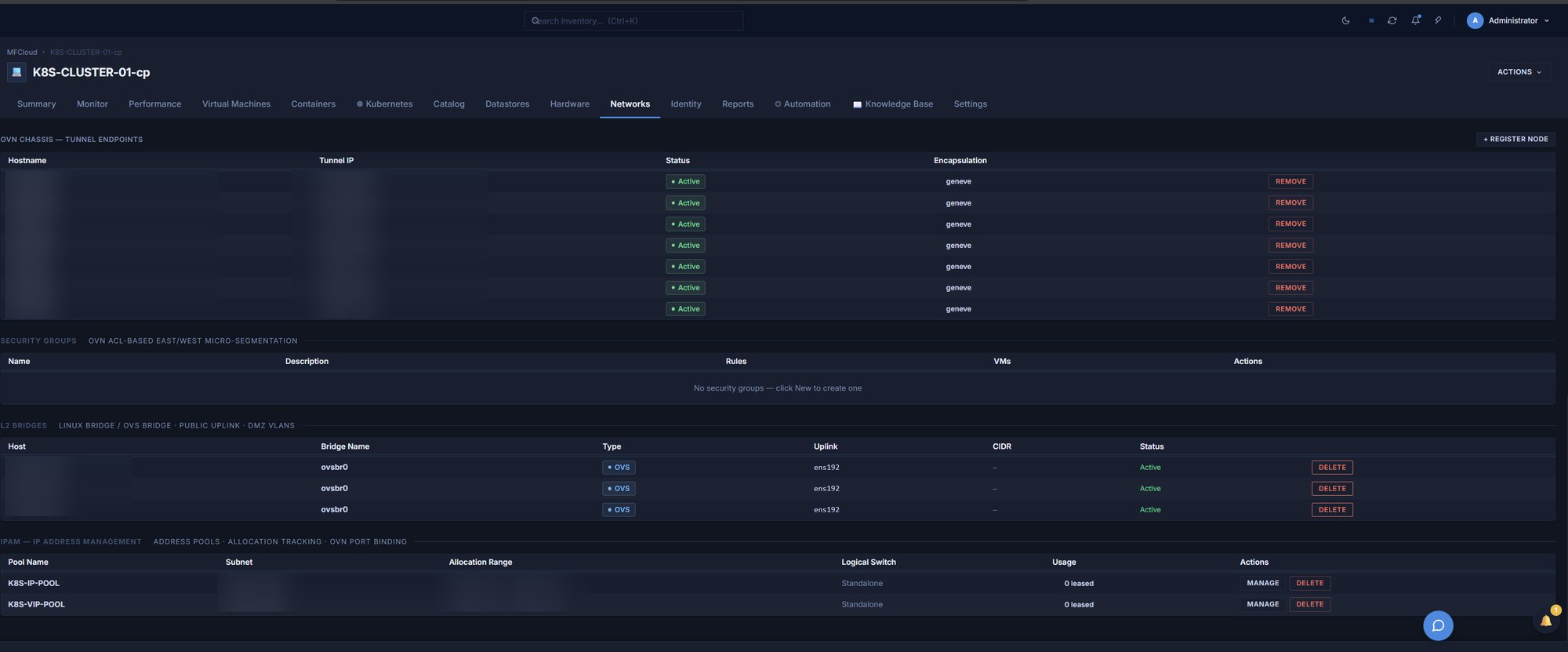Click the host icon beside K8S-CLUSTER-01-cp title
This screenshot has height=652, width=1568.
16,72
